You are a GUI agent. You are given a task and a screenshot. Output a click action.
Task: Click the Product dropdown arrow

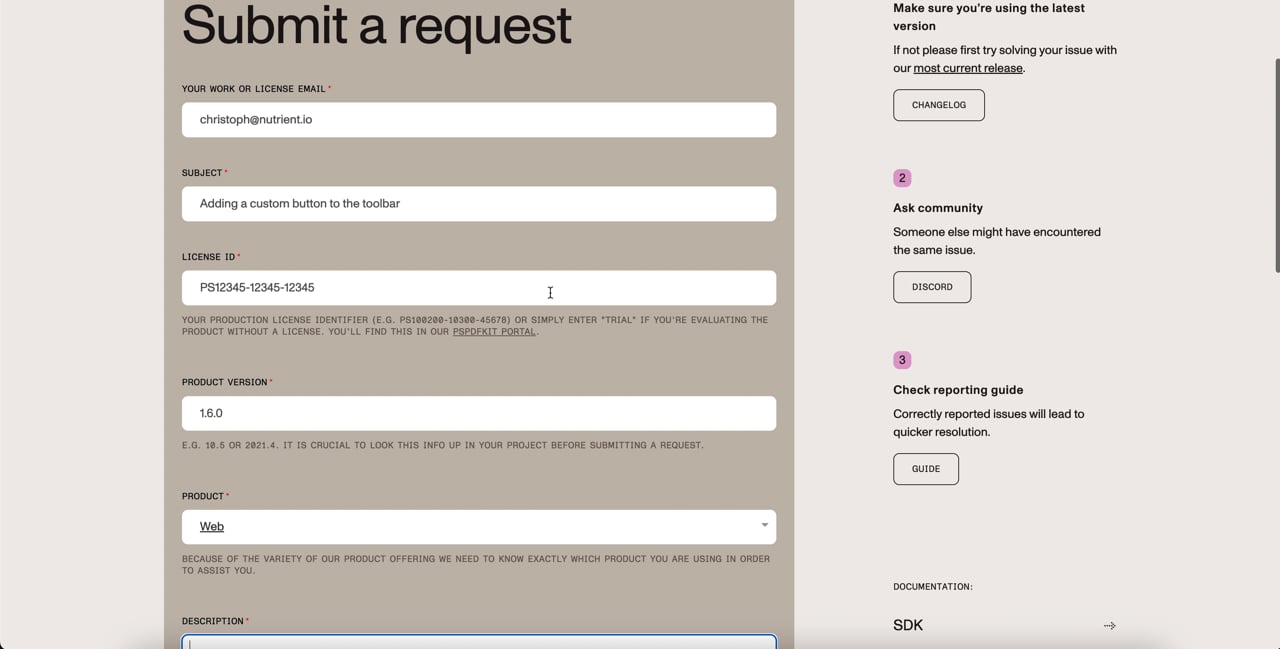coord(764,526)
